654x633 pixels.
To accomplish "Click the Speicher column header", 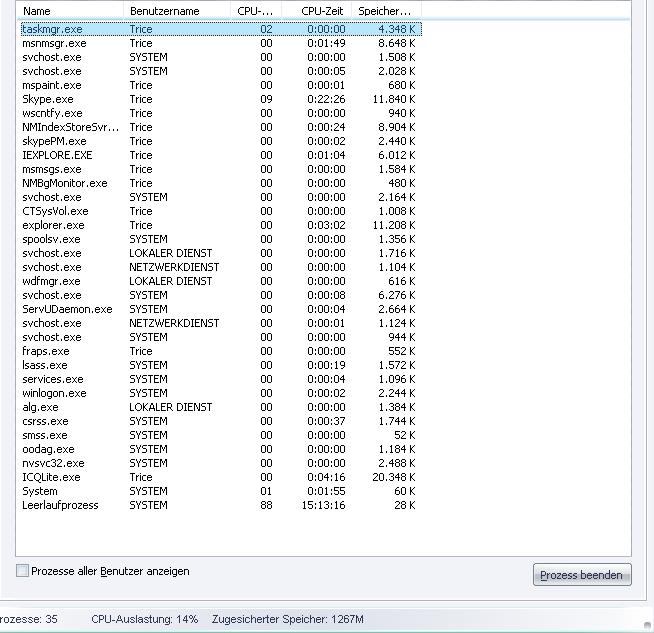I will point(386,11).
